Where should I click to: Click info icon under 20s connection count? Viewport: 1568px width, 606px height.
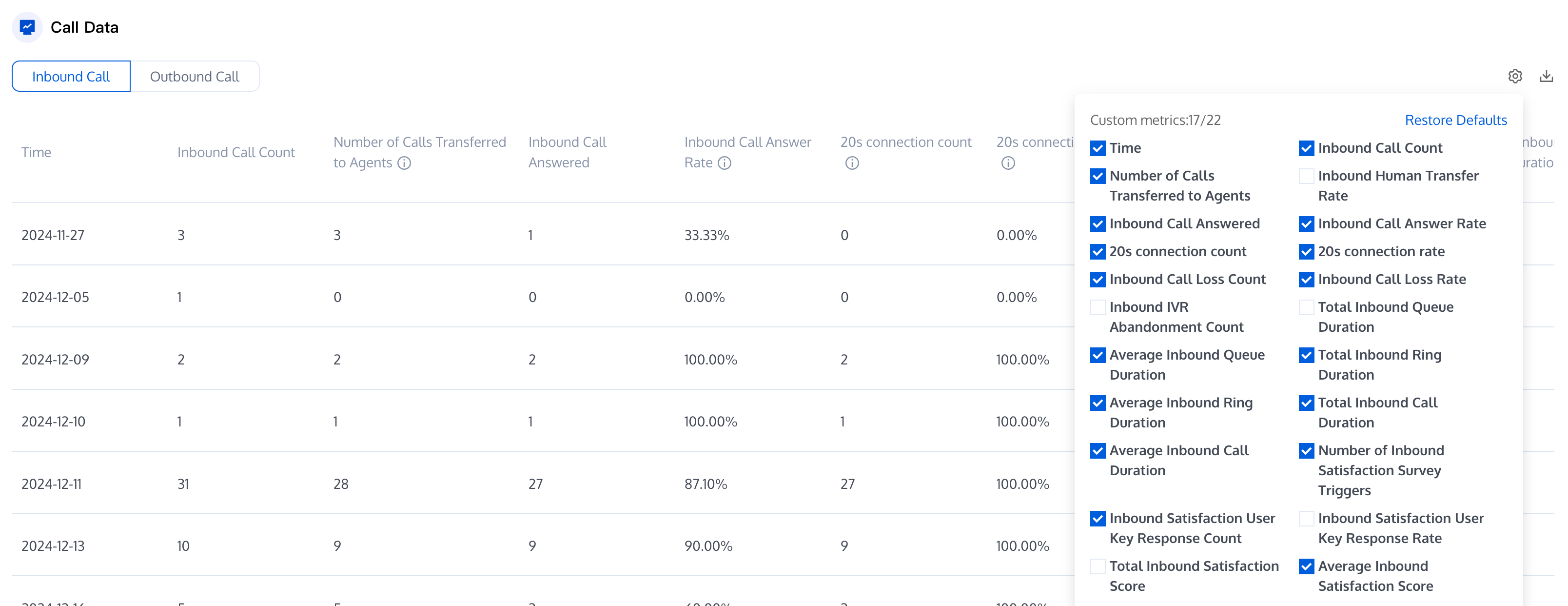(x=852, y=162)
